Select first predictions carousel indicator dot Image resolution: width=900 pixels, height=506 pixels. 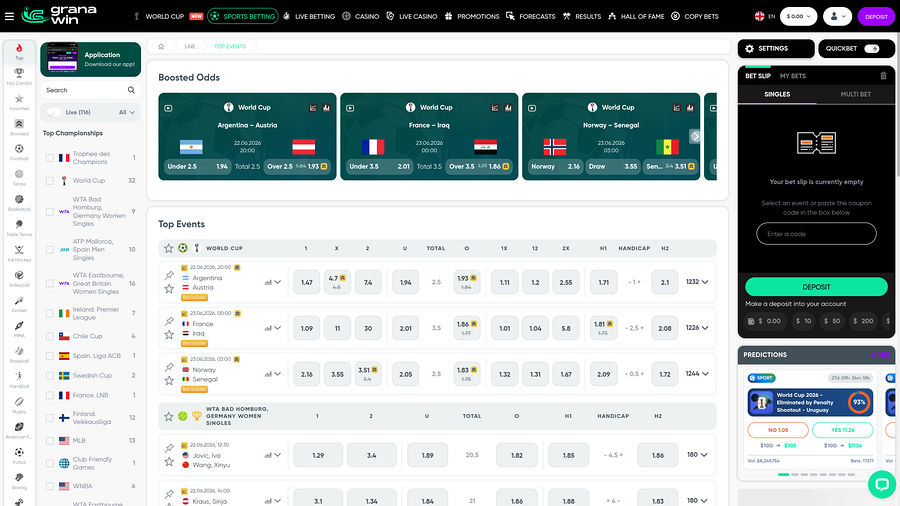(x=783, y=474)
